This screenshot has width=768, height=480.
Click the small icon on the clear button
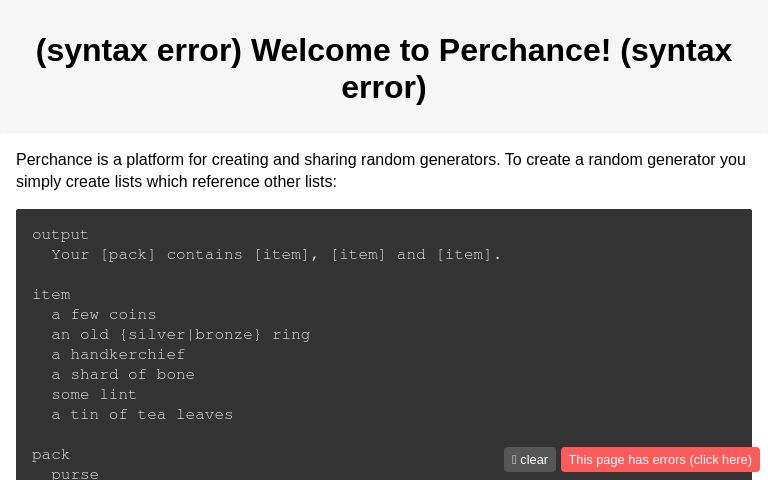click(x=514, y=460)
